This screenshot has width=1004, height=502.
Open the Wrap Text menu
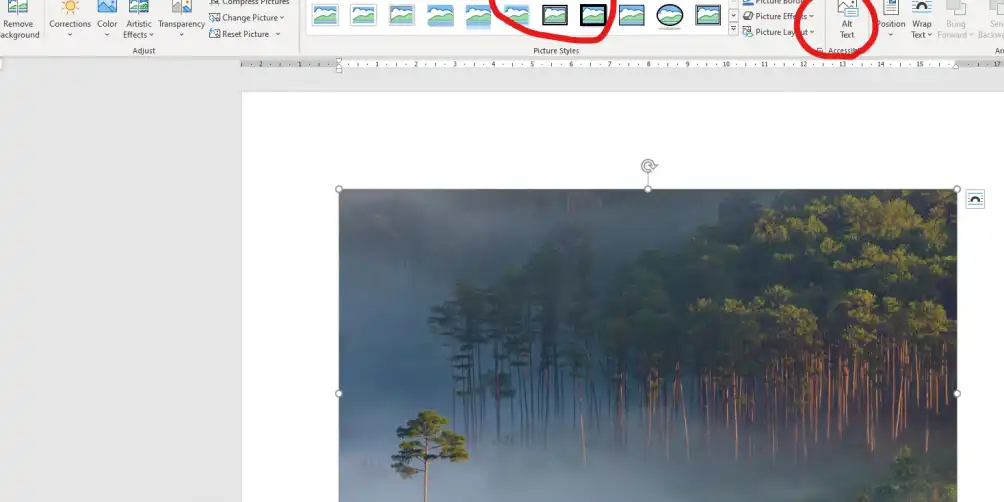921,20
